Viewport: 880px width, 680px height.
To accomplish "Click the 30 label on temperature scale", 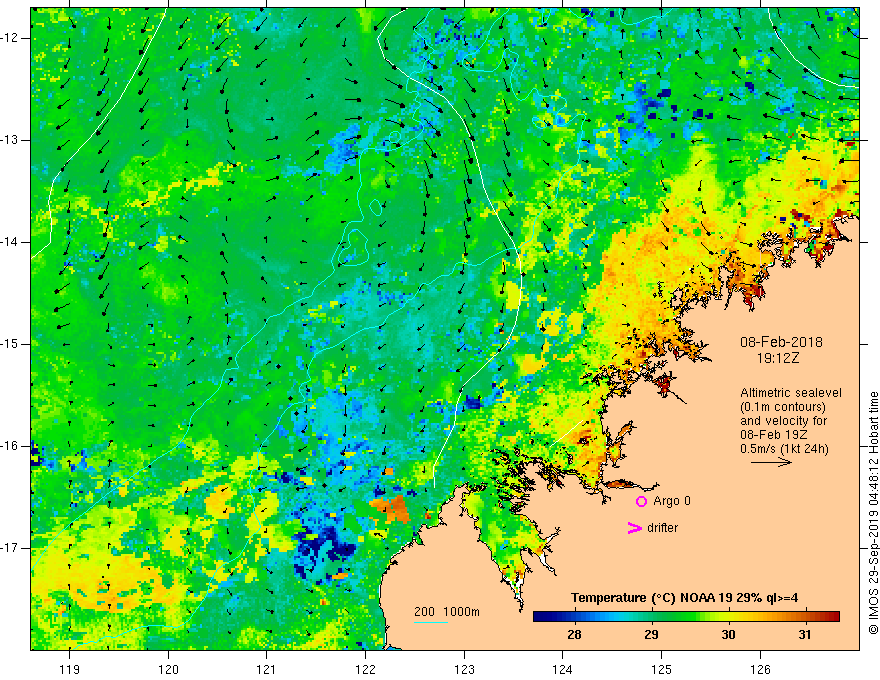I will [728, 635].
